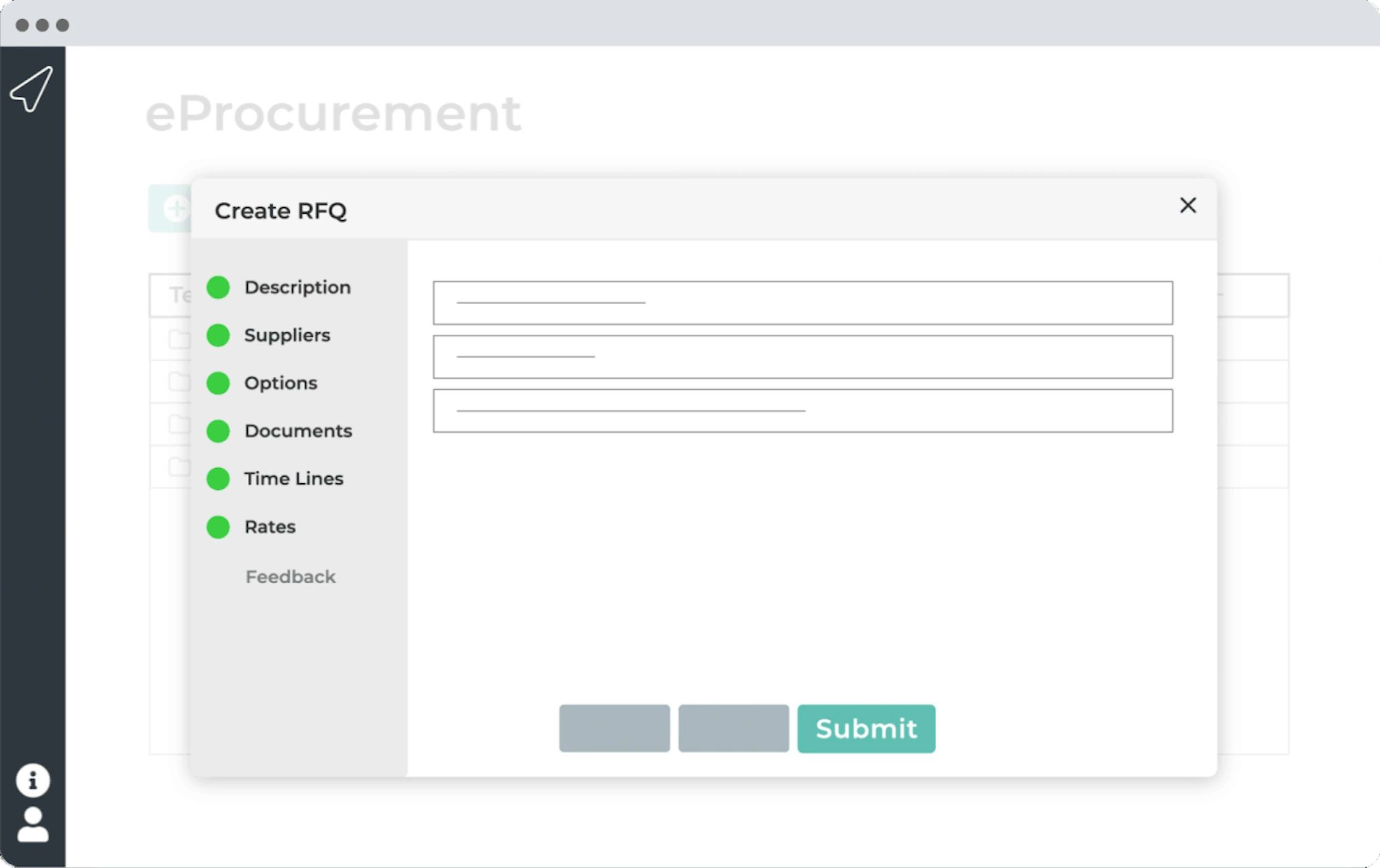This screenshot has height=868, width=1380.
Task: Click the green dot beside Suppliers
Action: pyautogui.click(x=218, y=335)
